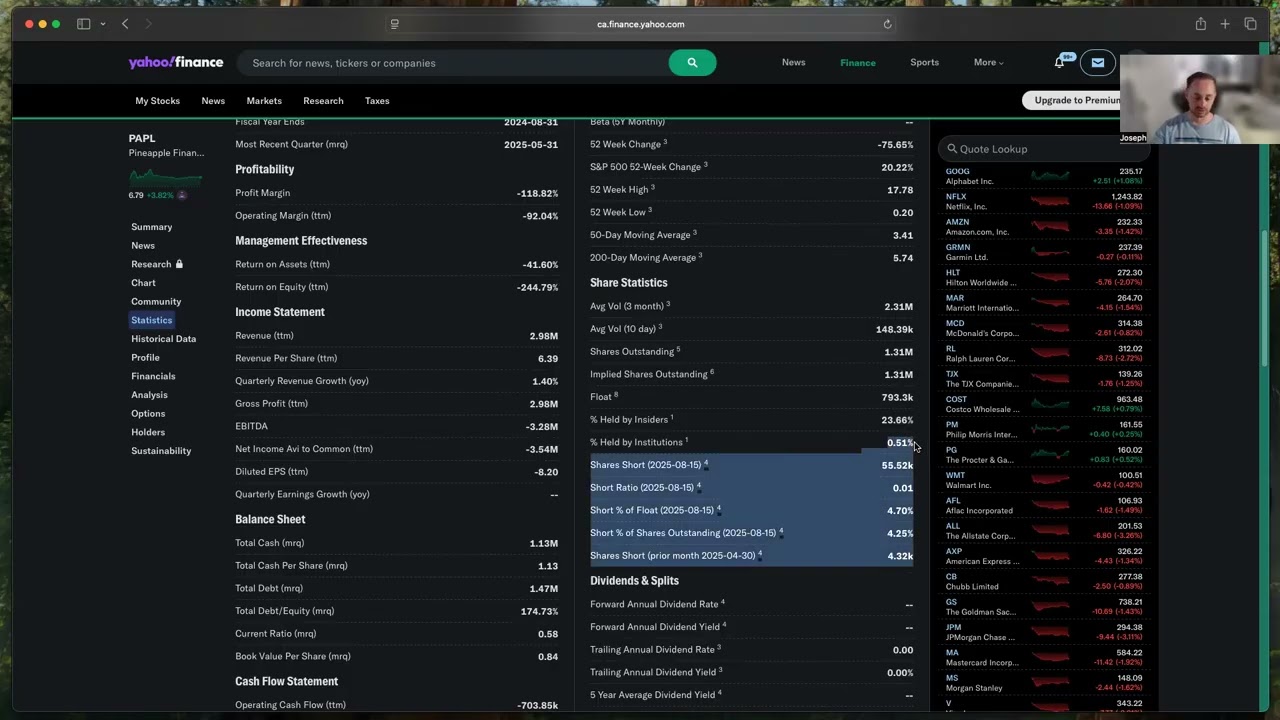Viewport: 1280px width, 720px height.
Task: Click the AMZN ticker in watchlist
Action: pyautogui.click(x=957, y=222)
